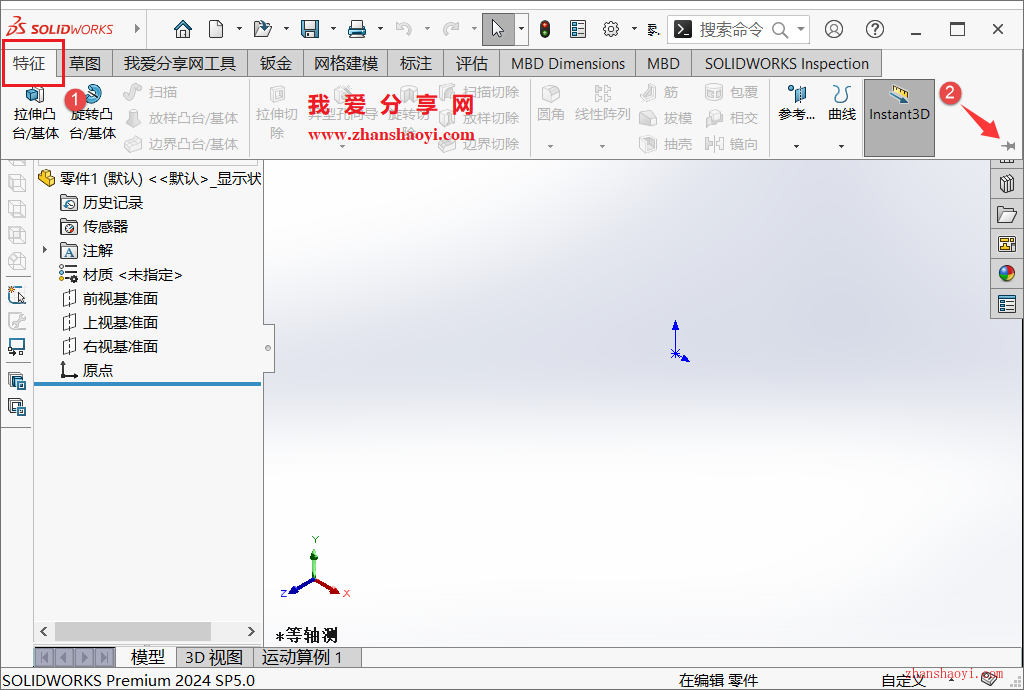Select Revolved Boss/Base (旋转凸台/基体)
1024x690 pixels.
pos(93,113)
